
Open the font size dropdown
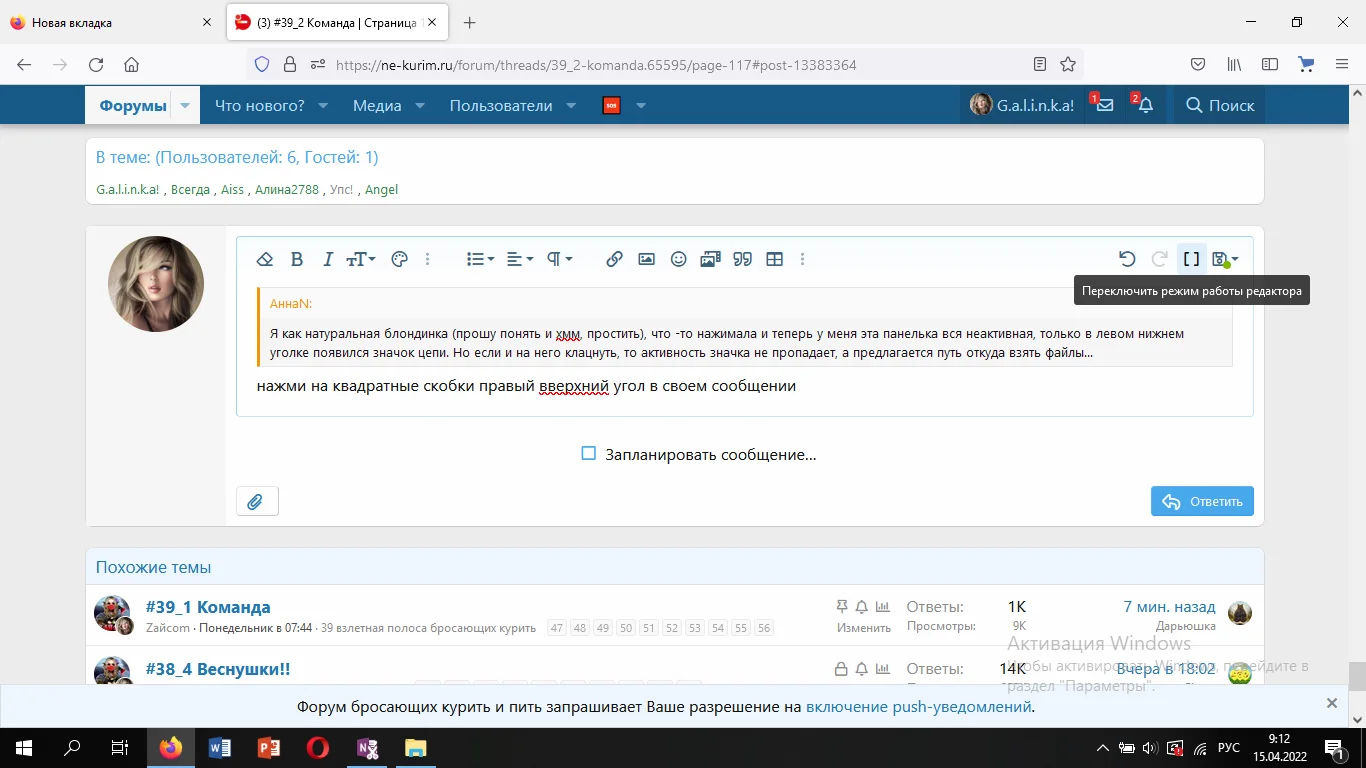tap(360, 259)
